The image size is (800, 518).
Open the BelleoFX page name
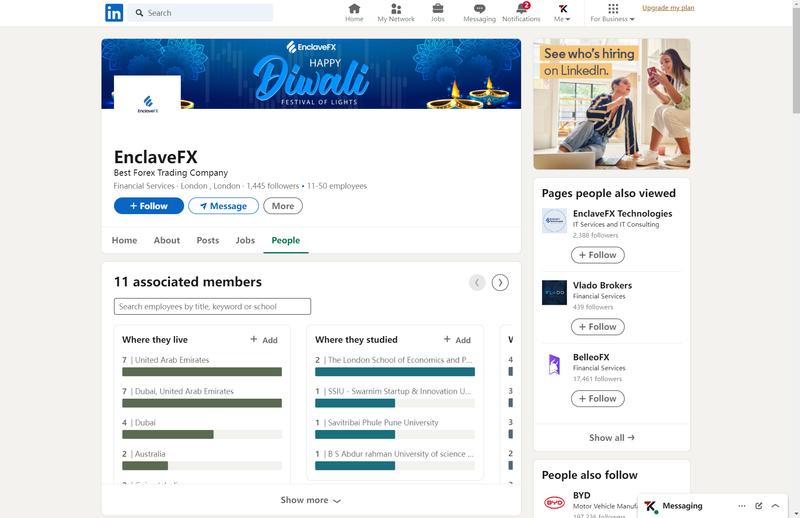591,357
